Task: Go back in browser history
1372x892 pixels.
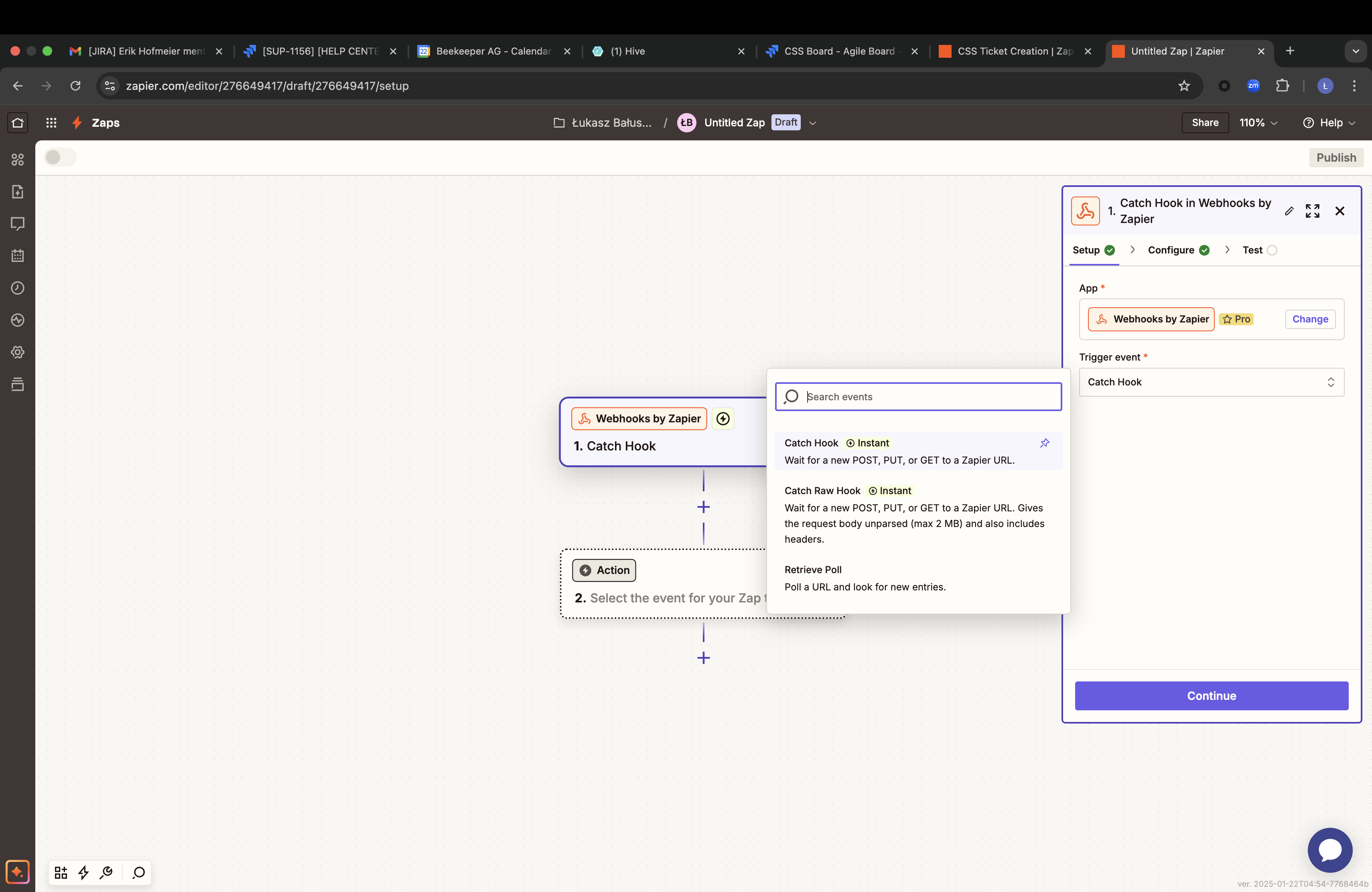Action: pos(18,86)
